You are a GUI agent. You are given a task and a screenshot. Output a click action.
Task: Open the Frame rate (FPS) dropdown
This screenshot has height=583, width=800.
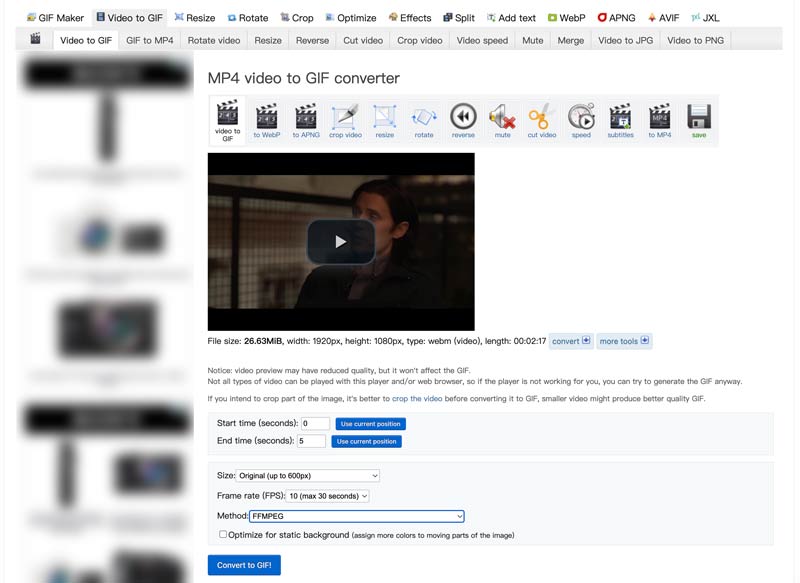tap(328, 496)
